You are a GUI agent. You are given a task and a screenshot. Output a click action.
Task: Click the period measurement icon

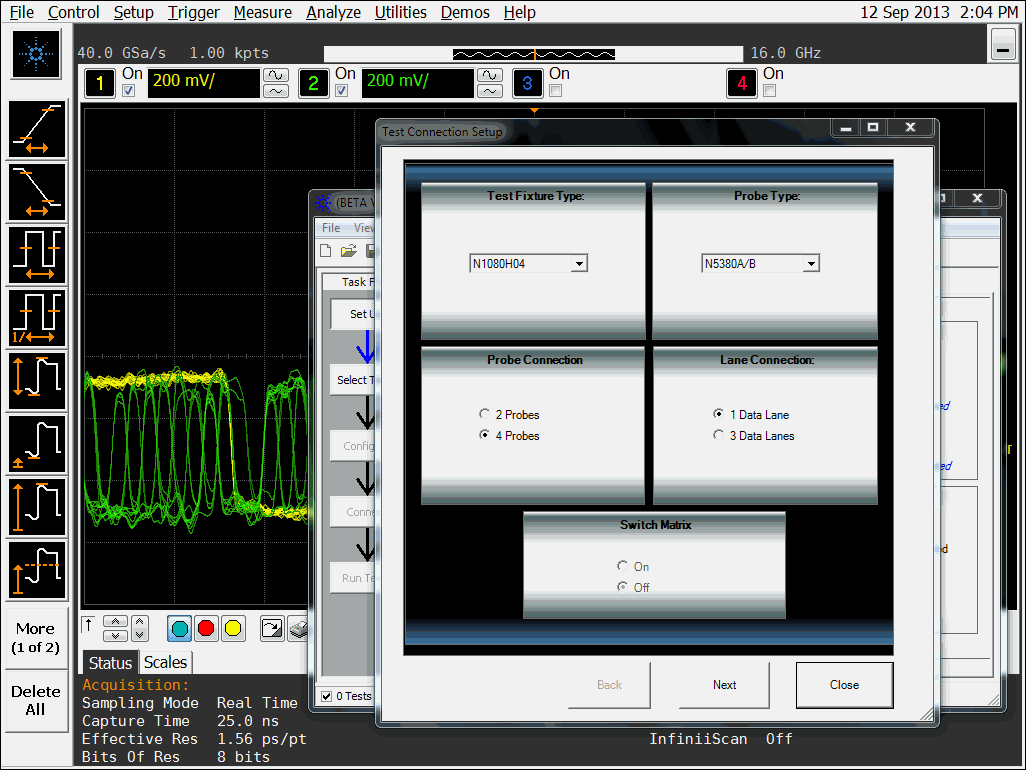pos(37,254)
